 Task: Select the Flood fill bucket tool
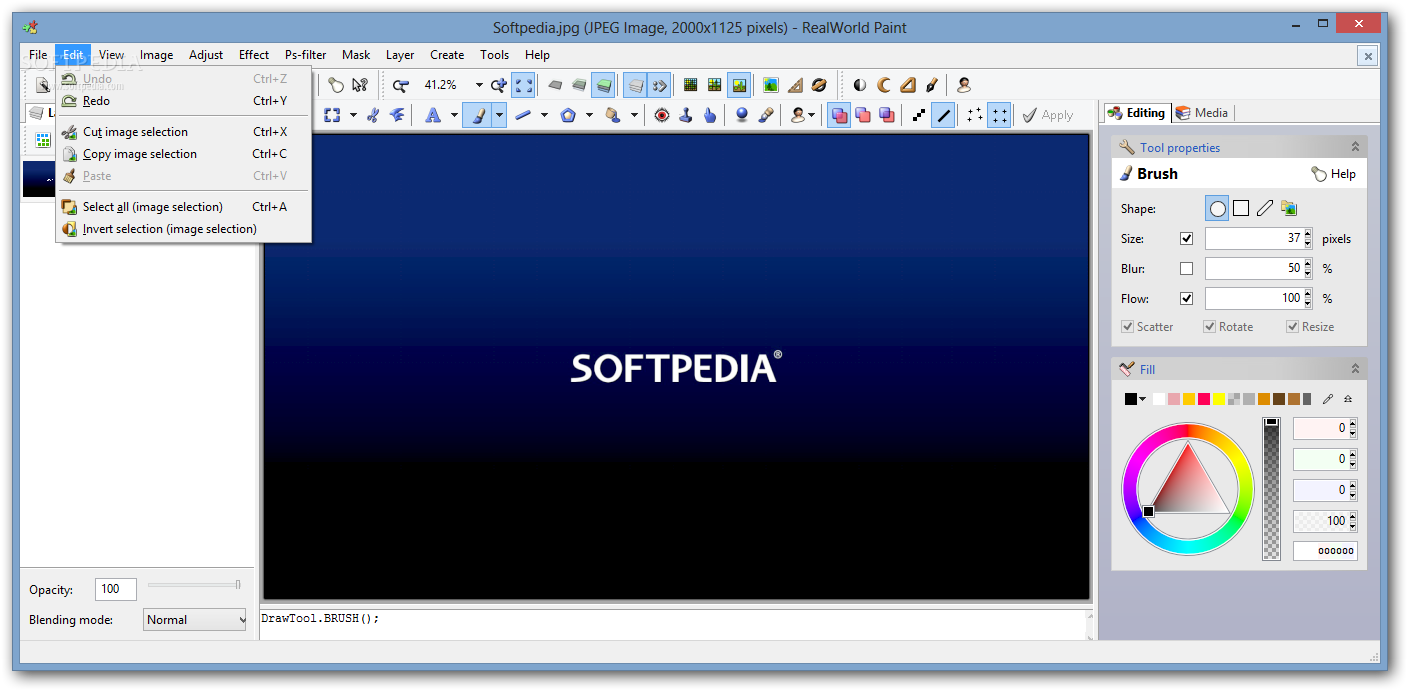612,115
